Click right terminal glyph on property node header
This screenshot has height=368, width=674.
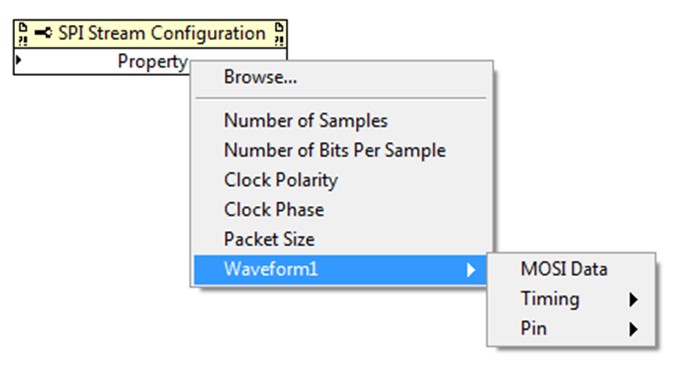pos(279,34)
